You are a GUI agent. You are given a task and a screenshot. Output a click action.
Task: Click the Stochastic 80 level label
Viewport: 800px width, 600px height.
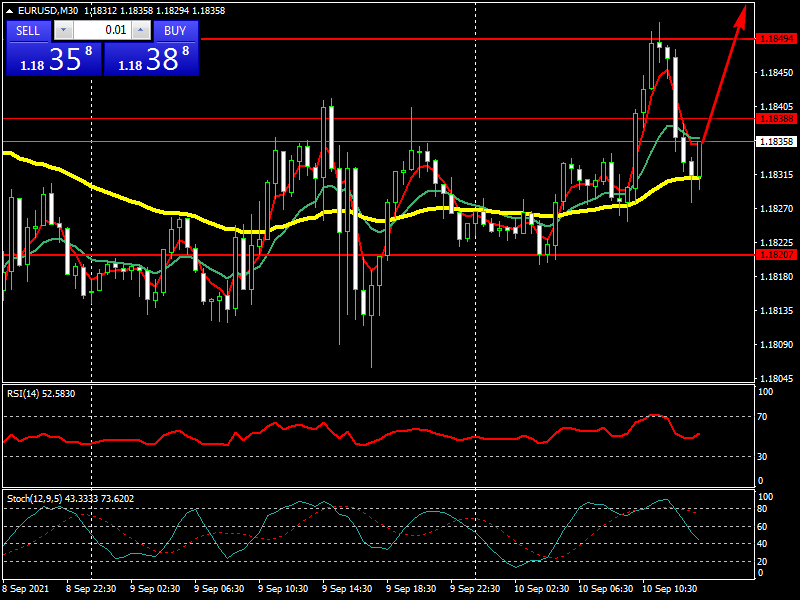762,509
